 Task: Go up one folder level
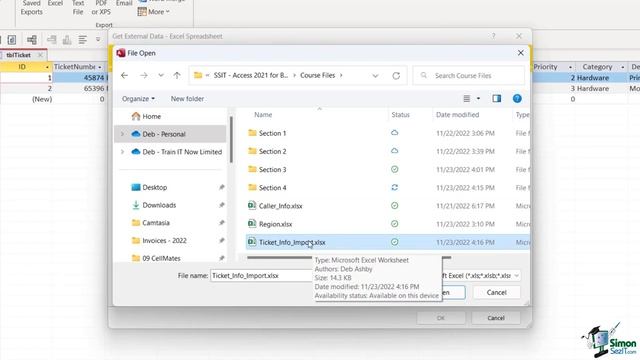click(177, 76)
